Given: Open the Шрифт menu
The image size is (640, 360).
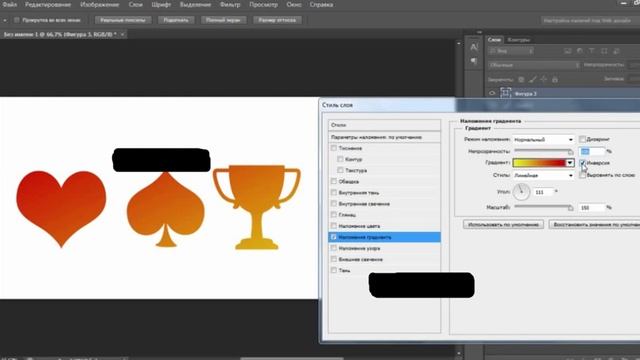Looking at the screenshot, I should point(161,5).
